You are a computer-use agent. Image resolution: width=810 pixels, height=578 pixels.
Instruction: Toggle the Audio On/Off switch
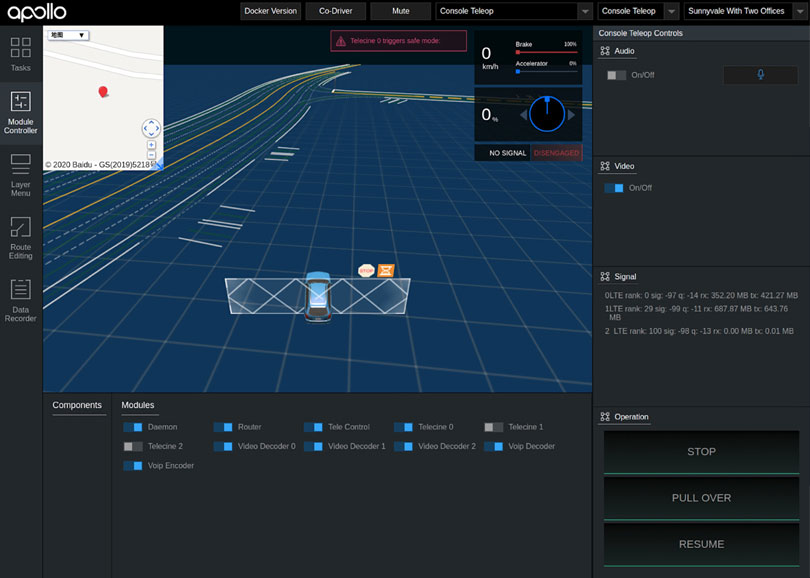616,75
